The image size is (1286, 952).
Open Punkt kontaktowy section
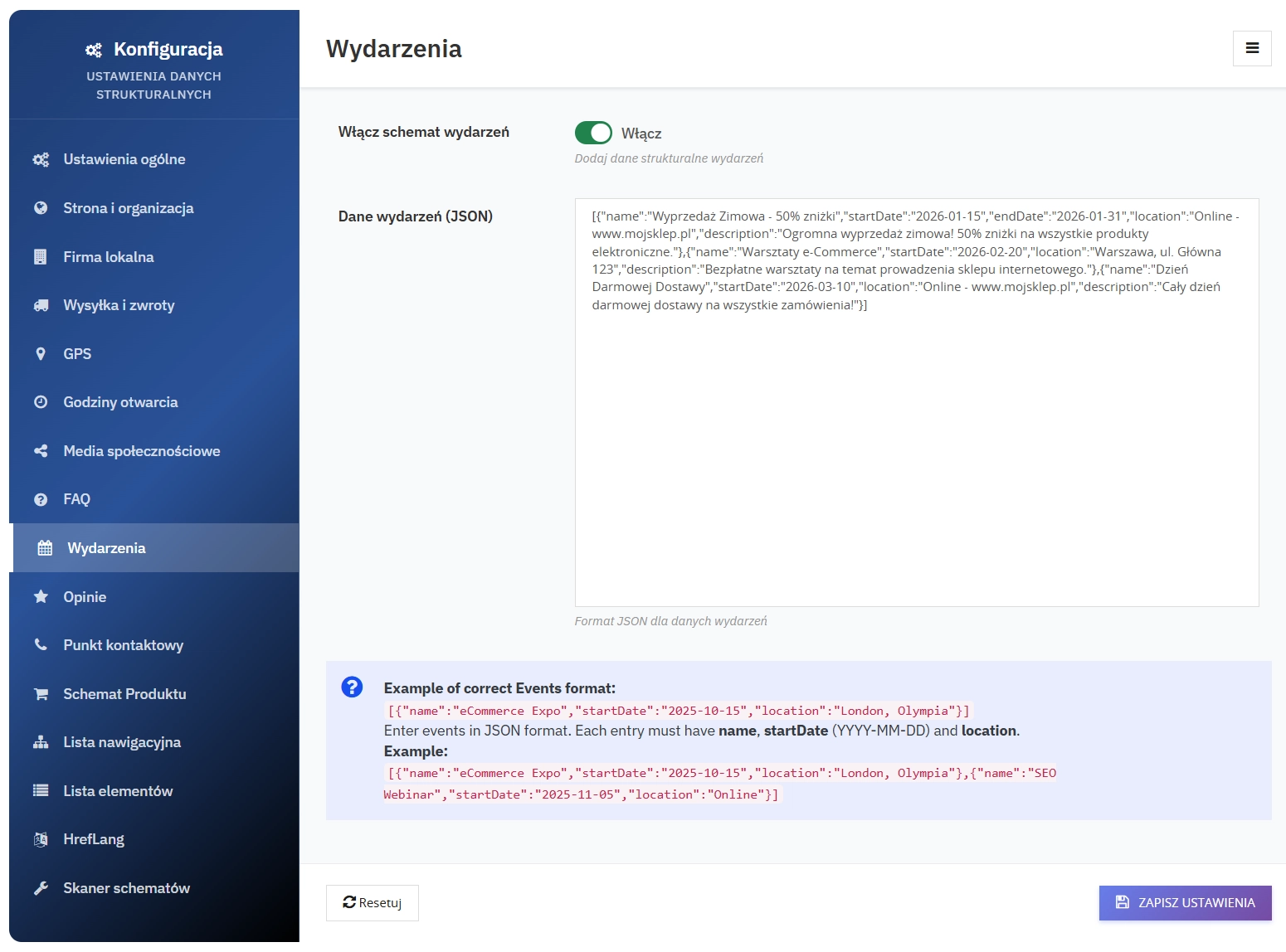tap(123, 645)
